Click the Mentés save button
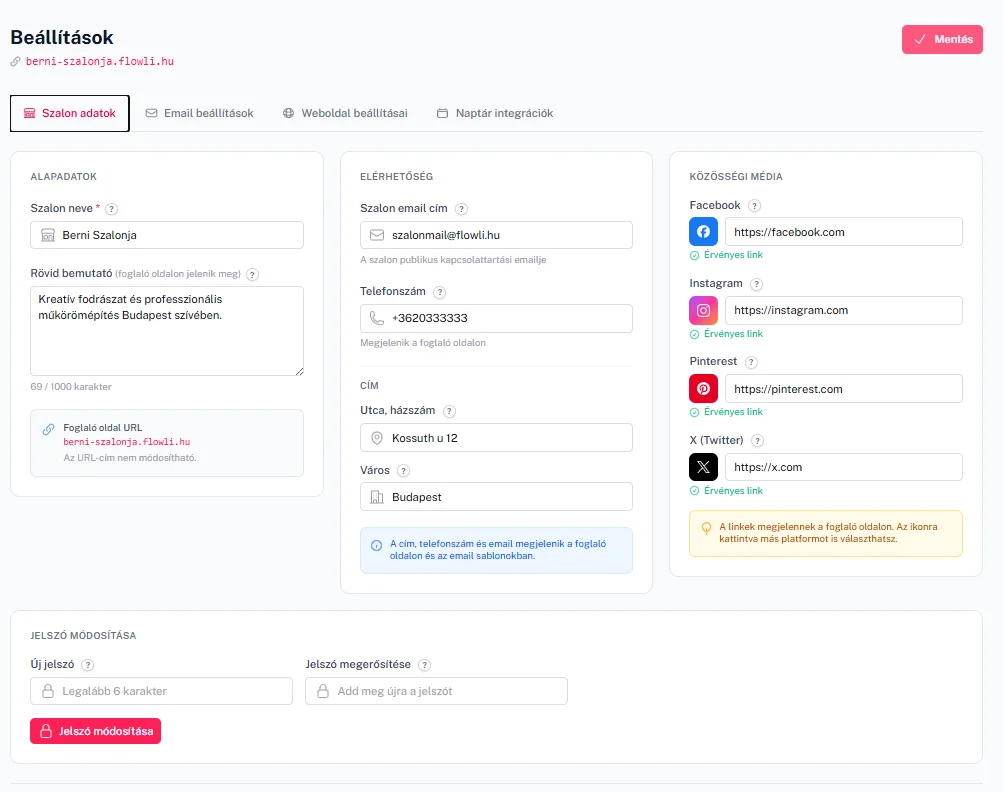The image size is (1003, 792). (942, 39)
